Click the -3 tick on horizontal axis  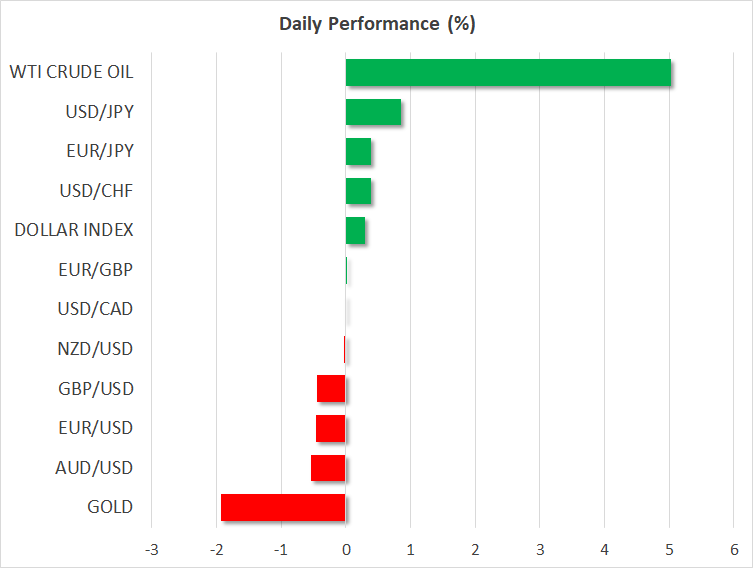(152, 550)
